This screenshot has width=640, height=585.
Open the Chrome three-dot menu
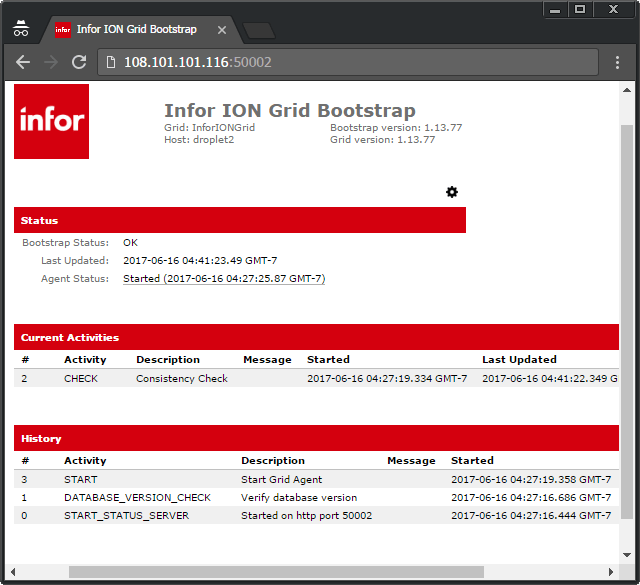click(x=617, y=62)
